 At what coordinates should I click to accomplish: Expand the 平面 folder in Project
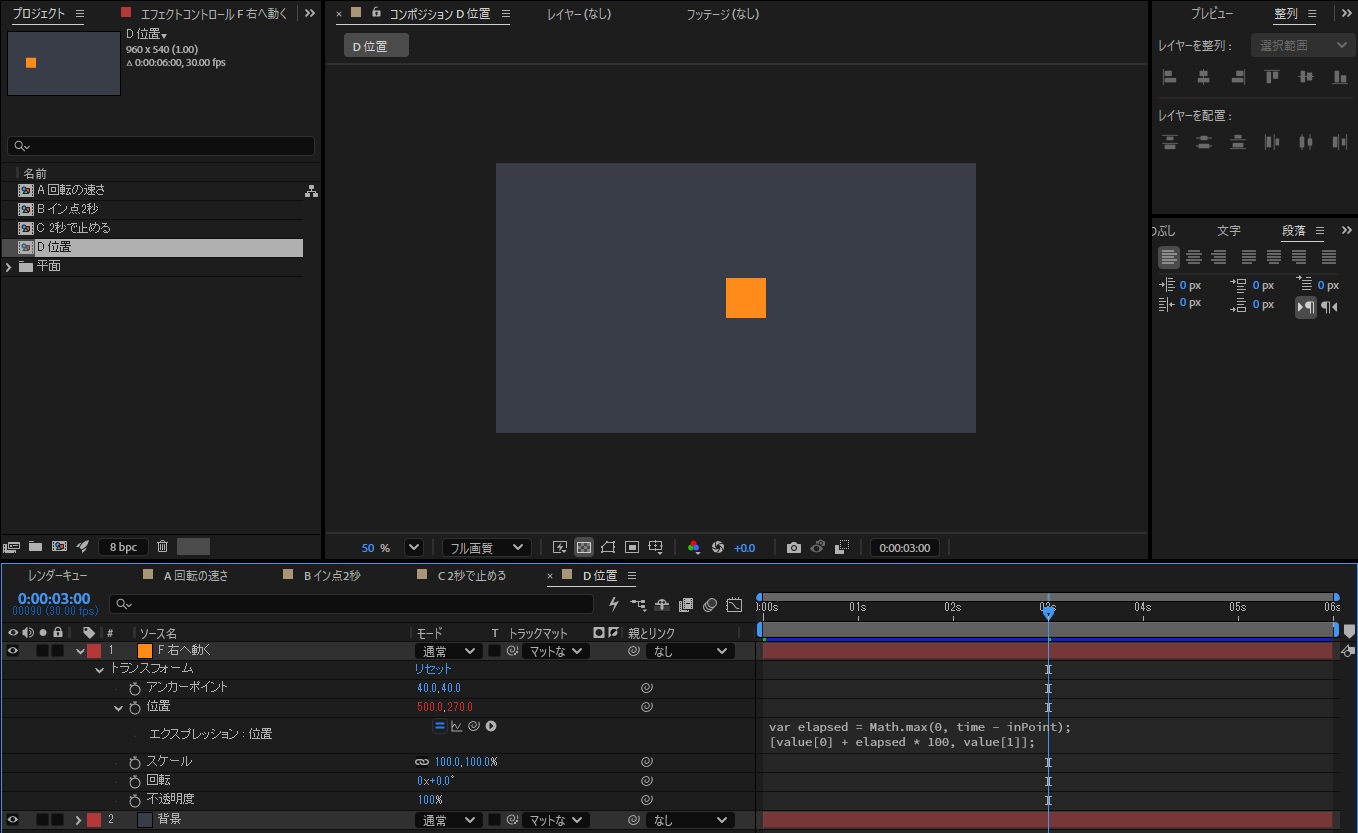[x=9, y=267]
